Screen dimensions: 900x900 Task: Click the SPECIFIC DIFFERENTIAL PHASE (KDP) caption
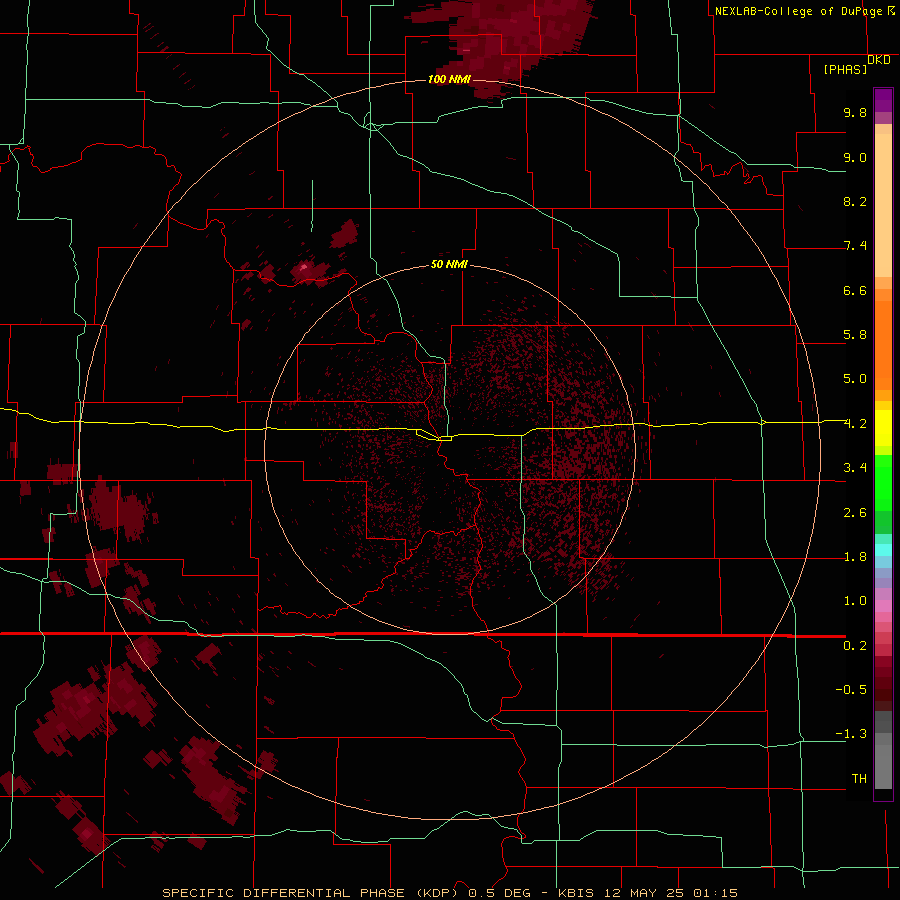(x=311, y=893)
